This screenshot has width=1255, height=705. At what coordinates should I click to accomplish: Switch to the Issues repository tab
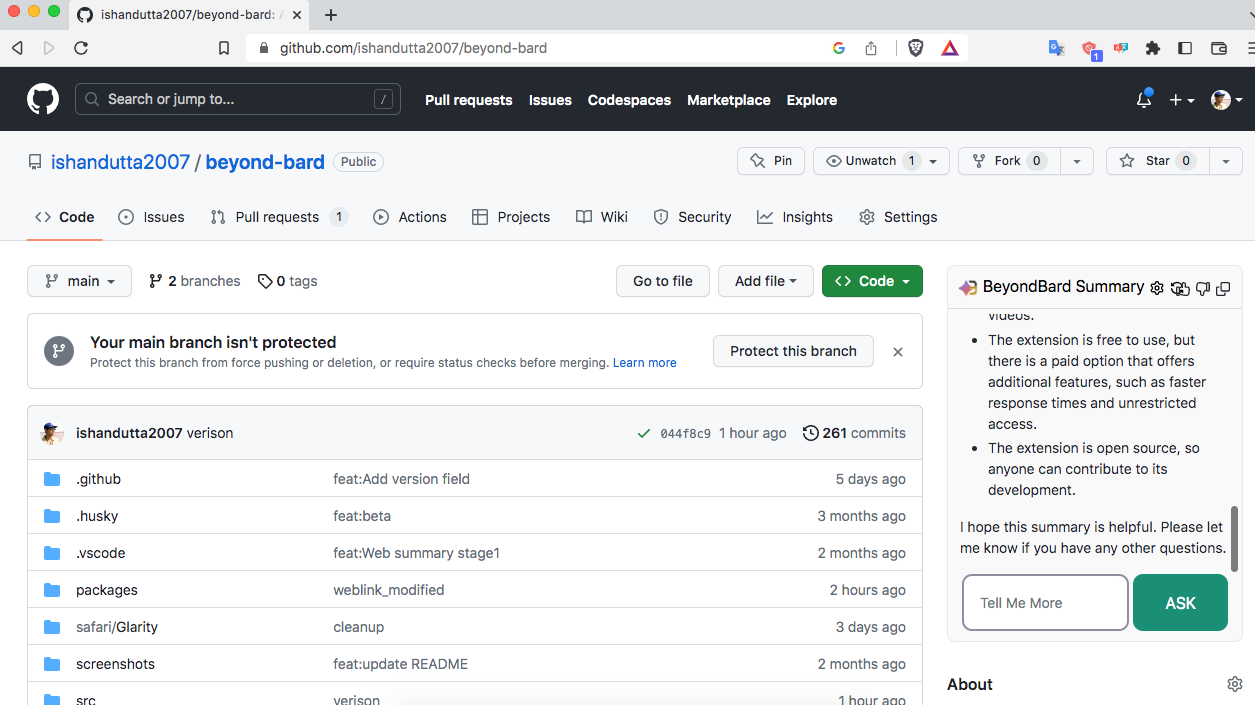point(151,217)
